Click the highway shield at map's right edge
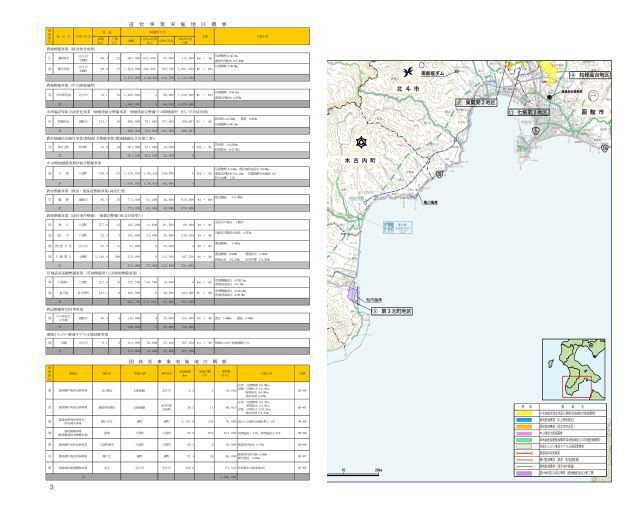Viewport: 640px width, 511px height. [604, 148]
